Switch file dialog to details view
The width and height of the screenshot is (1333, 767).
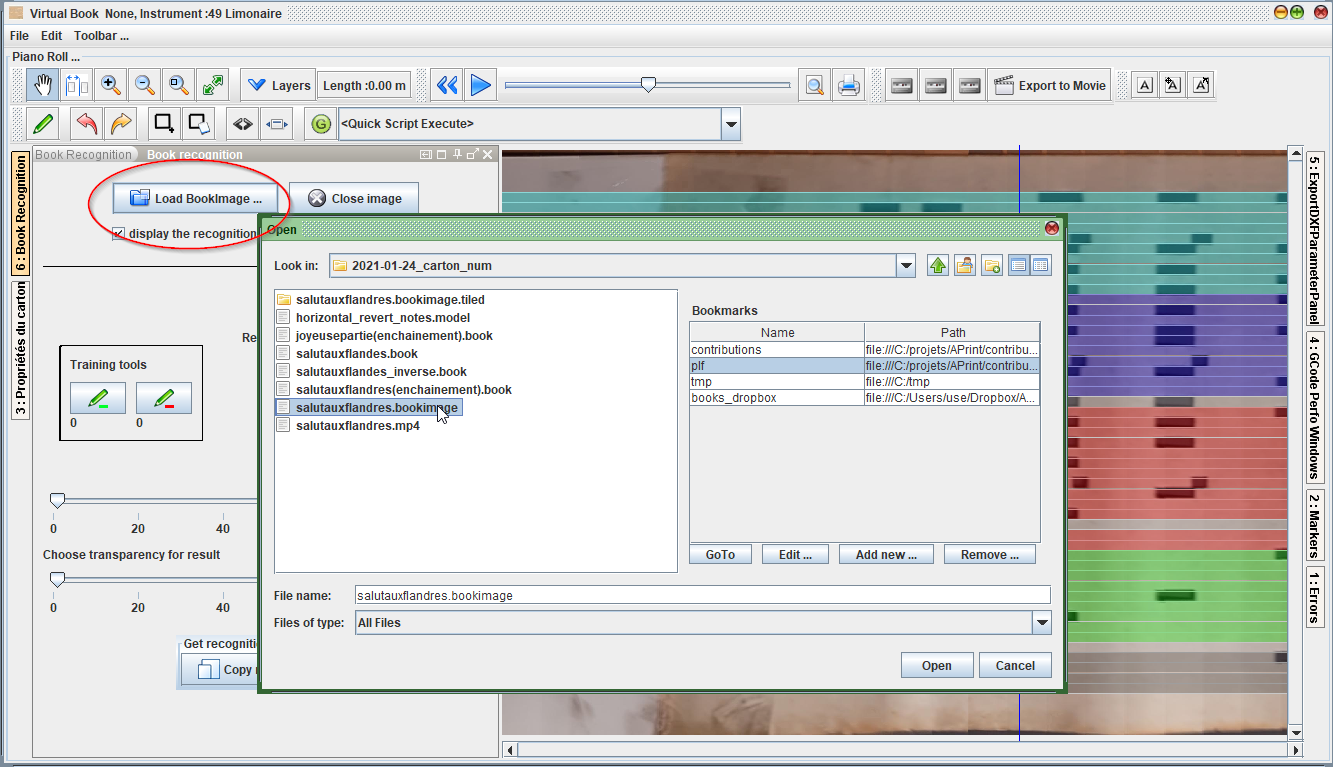click(x=1041, y=265)
